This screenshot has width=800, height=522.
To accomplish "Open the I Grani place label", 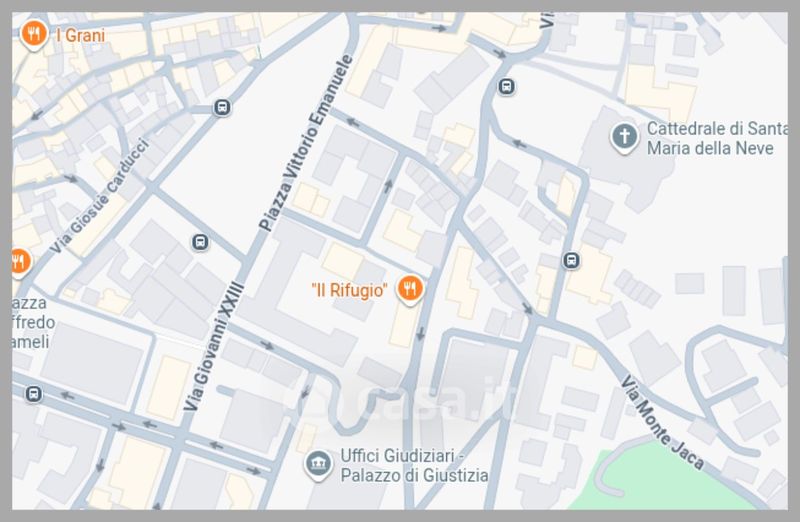I will point(81,35).
